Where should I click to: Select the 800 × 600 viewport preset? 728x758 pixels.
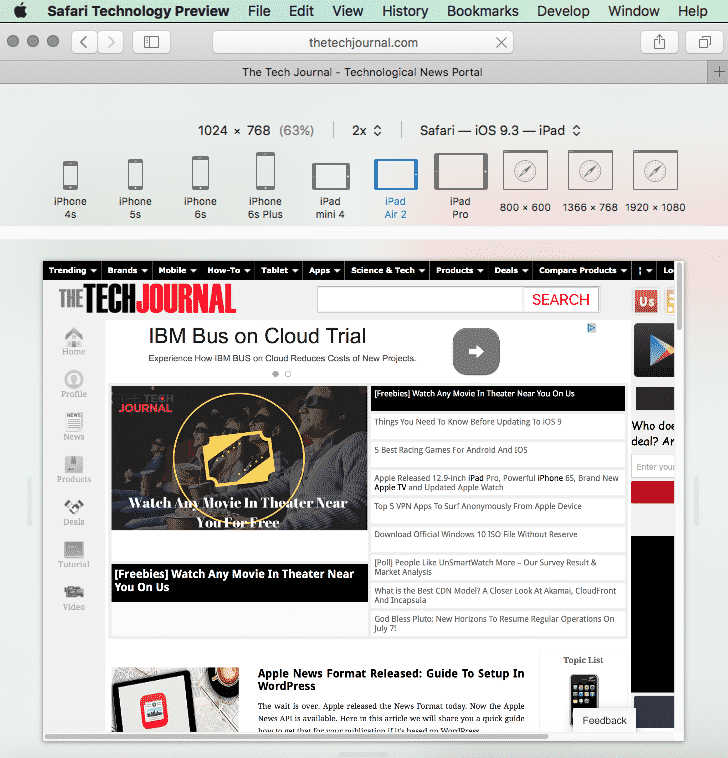(525, 172)
